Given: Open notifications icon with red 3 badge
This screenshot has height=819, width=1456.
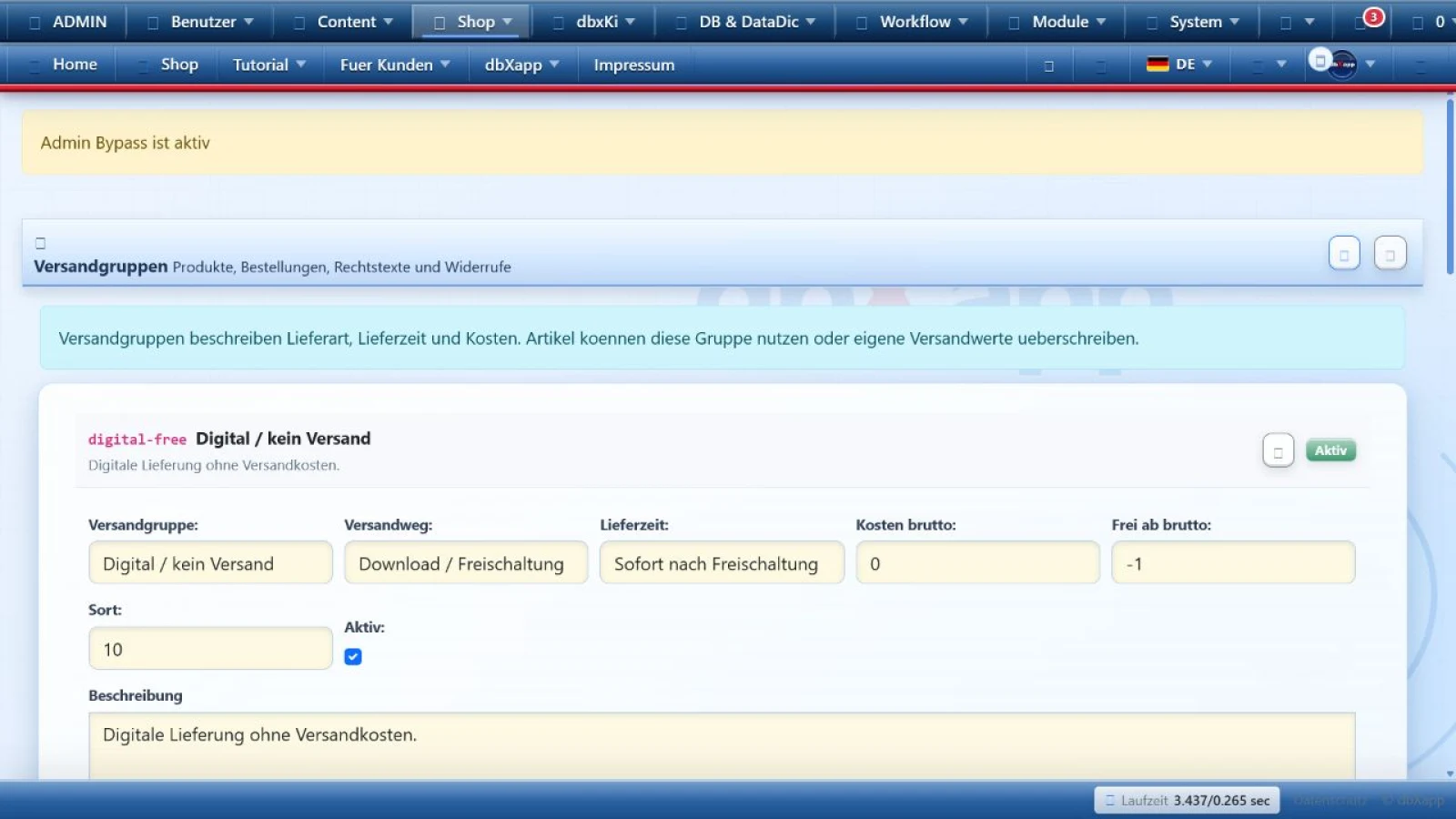Looking at the screenshot, I should (1368, 20).
